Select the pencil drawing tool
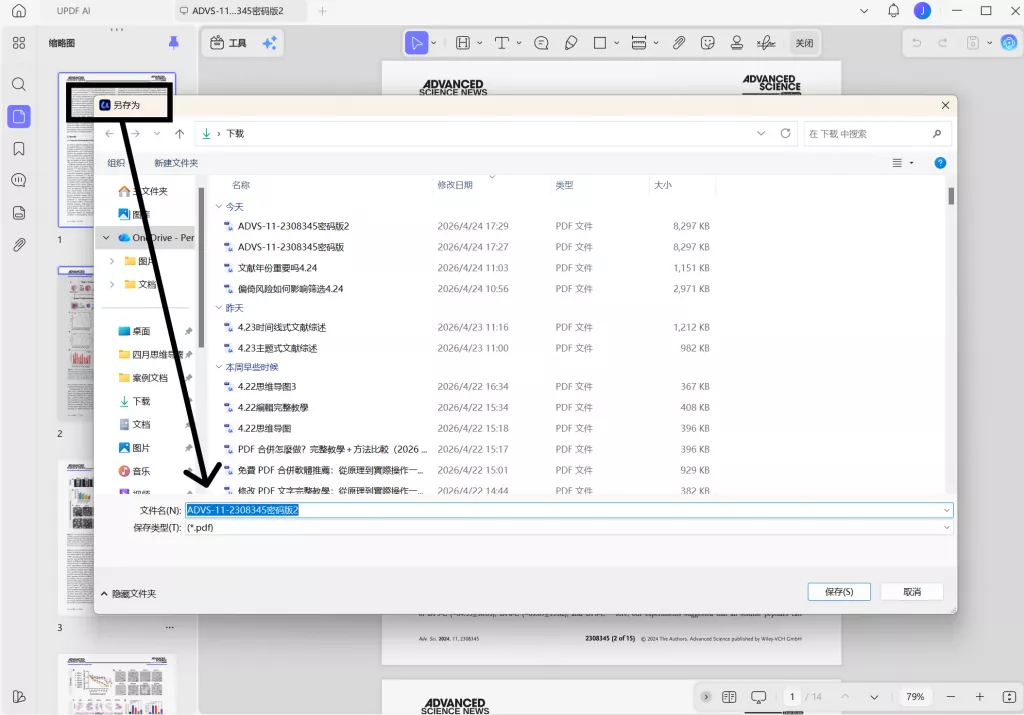The image size is (1024, 715). 571,43
